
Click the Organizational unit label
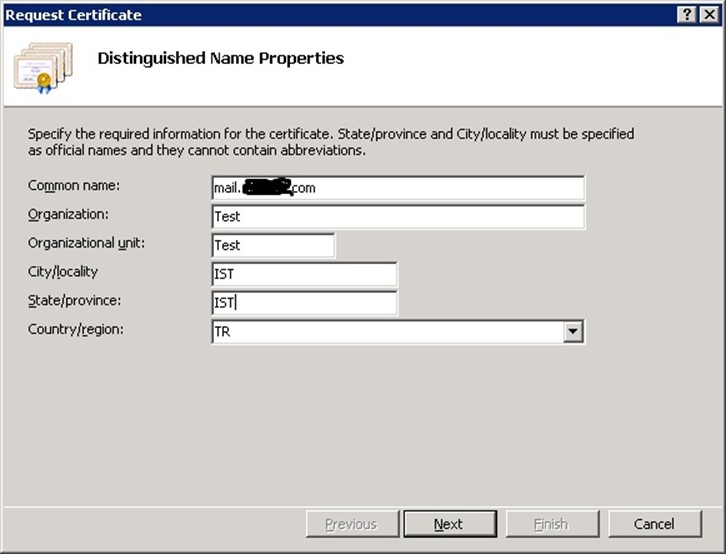[x=86, y=243]
